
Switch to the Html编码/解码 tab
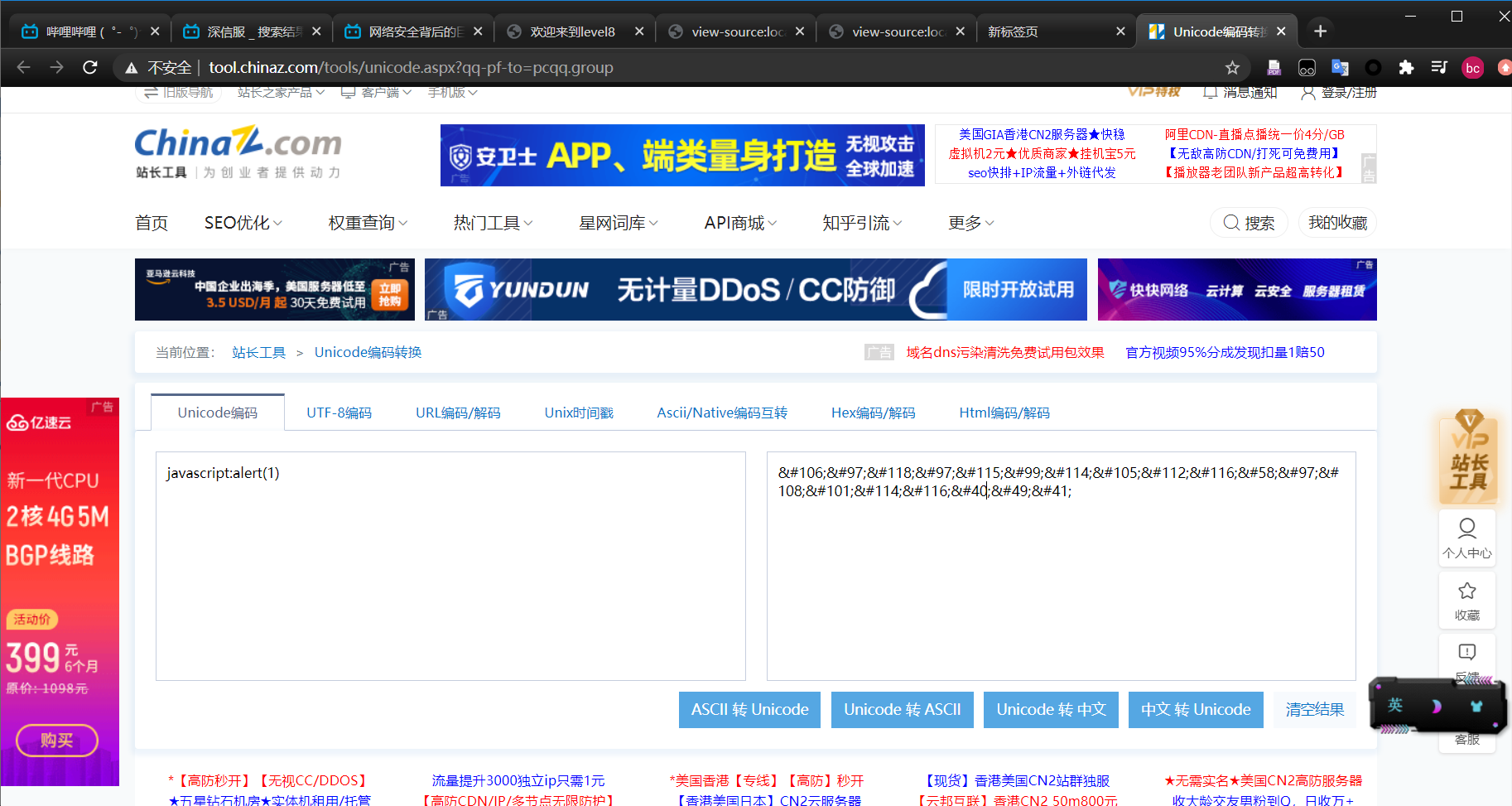tap(1004, 413)
